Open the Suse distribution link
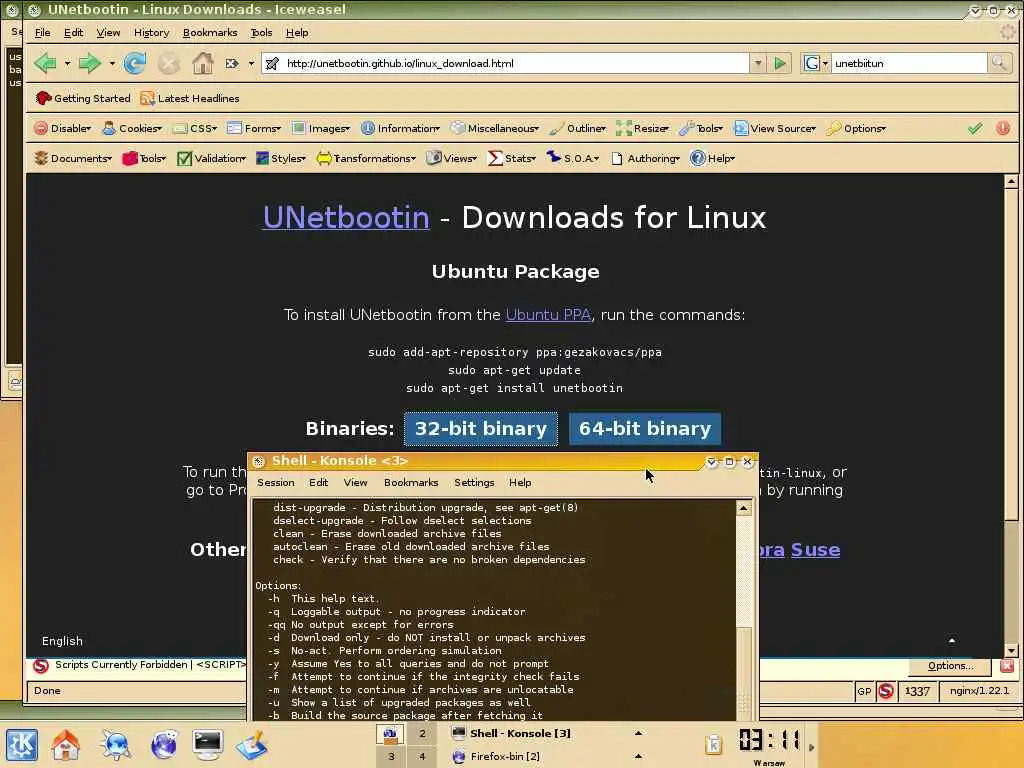This screenshot has width=1024, height=768. [x=815, y=549]
